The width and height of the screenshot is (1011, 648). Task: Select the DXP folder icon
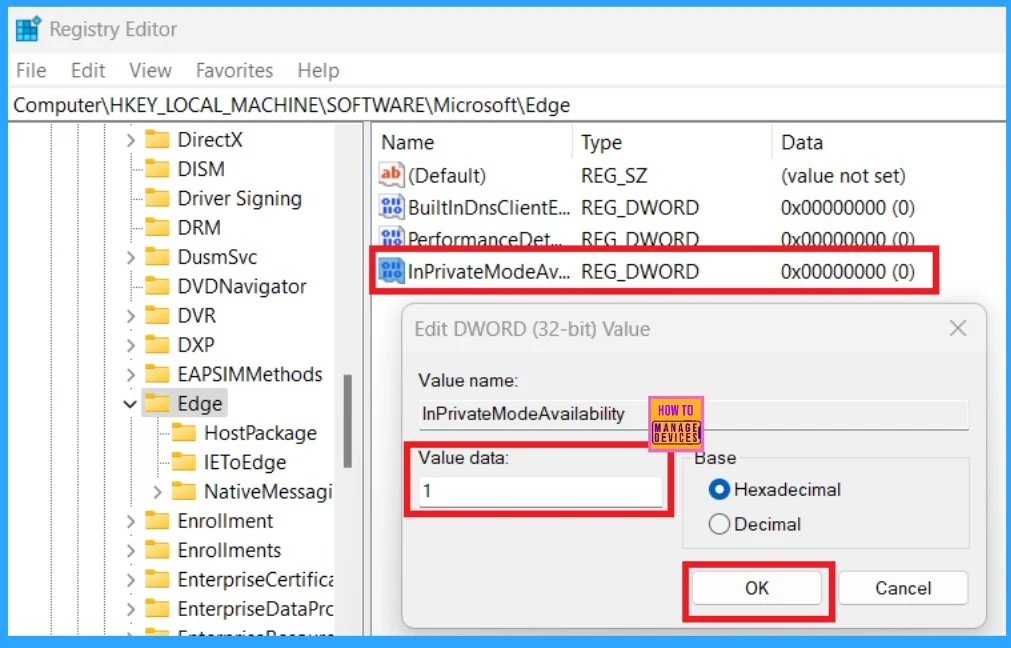pyautogui.click(x=157, y=345)
